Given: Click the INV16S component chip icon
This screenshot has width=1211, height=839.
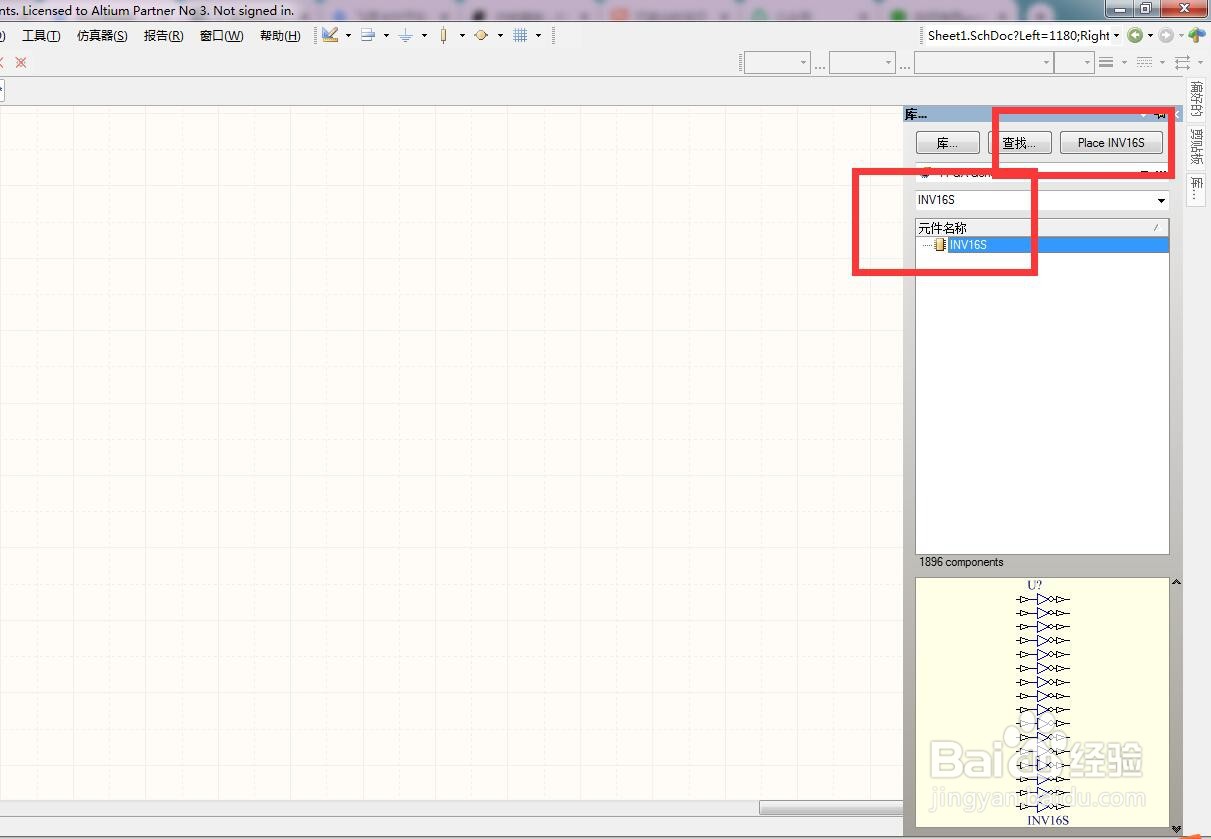Looking at the screenshot, I should [940, 245].
